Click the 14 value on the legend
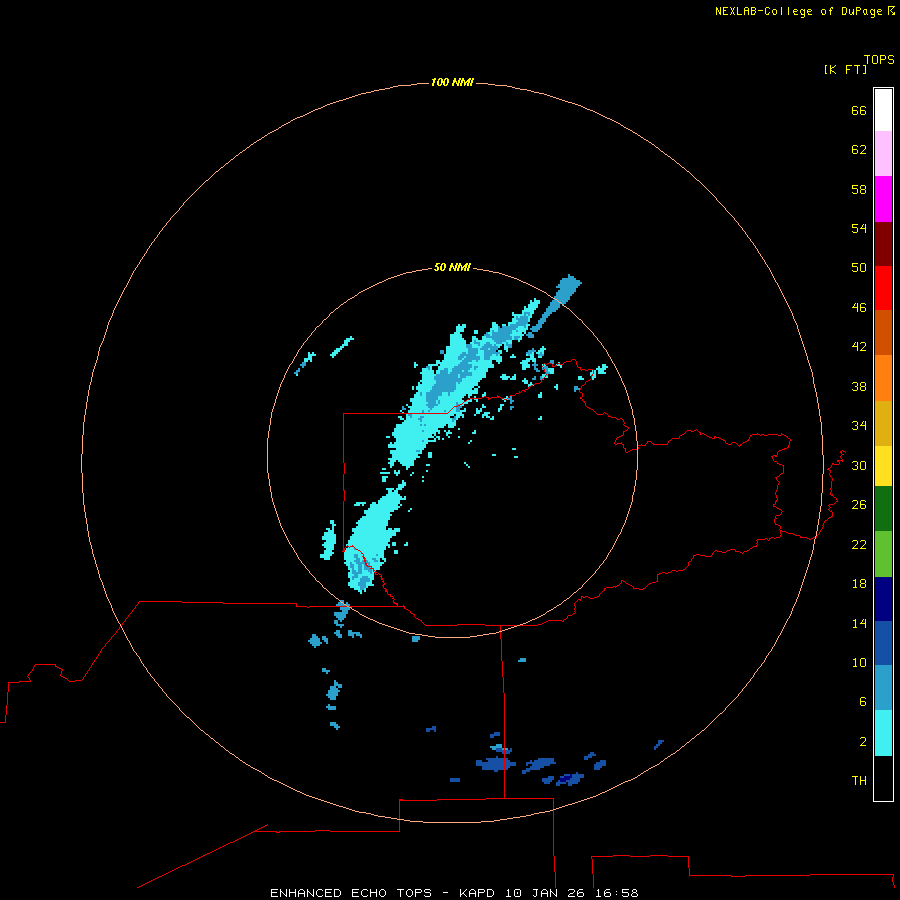 click(859, 623)
